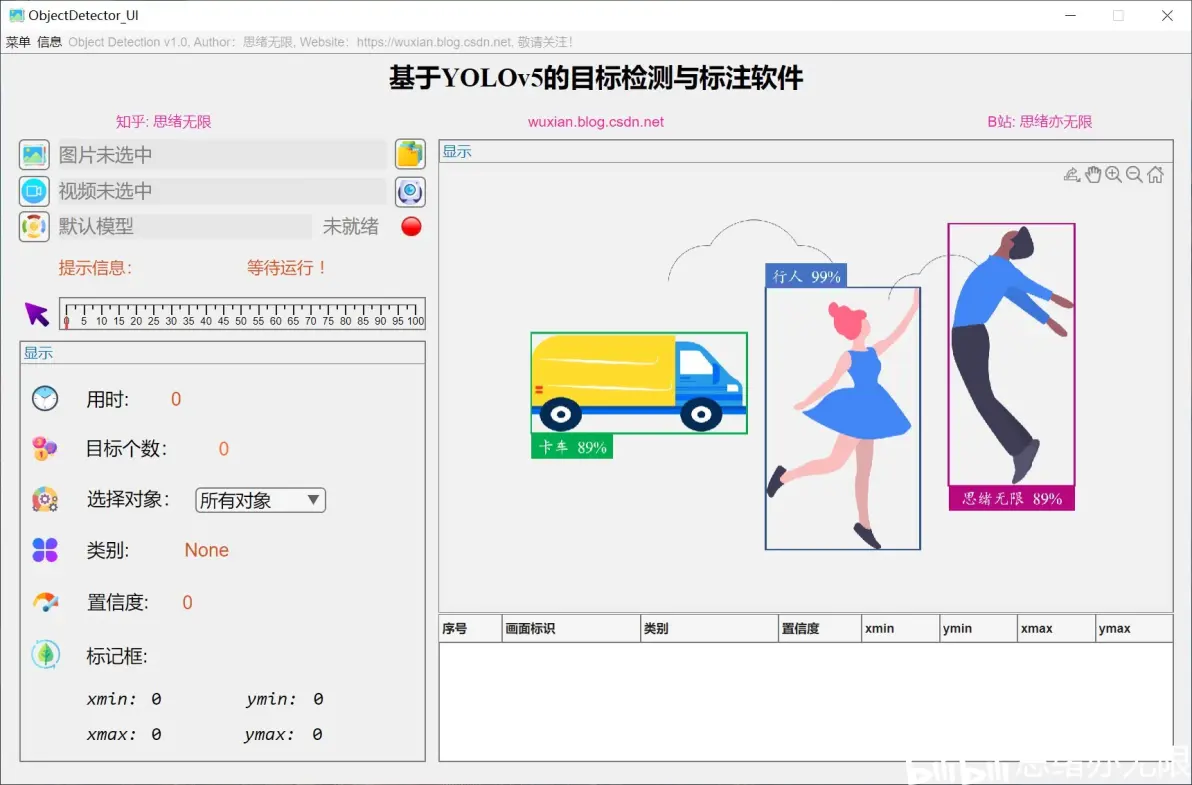This screenshot has width=1192, height=785.
Task: Select the zoom out magnifier tool
Action: coord(1134,175)
